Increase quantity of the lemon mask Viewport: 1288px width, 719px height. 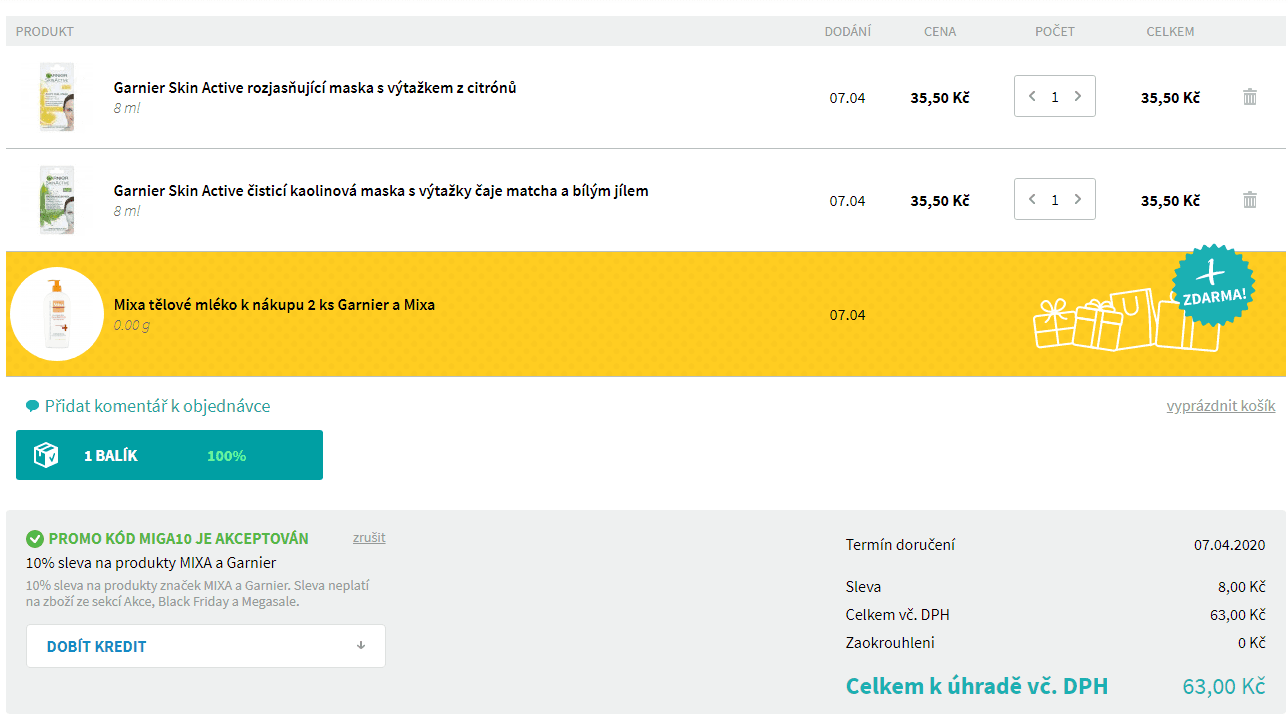coord(1077,97)
